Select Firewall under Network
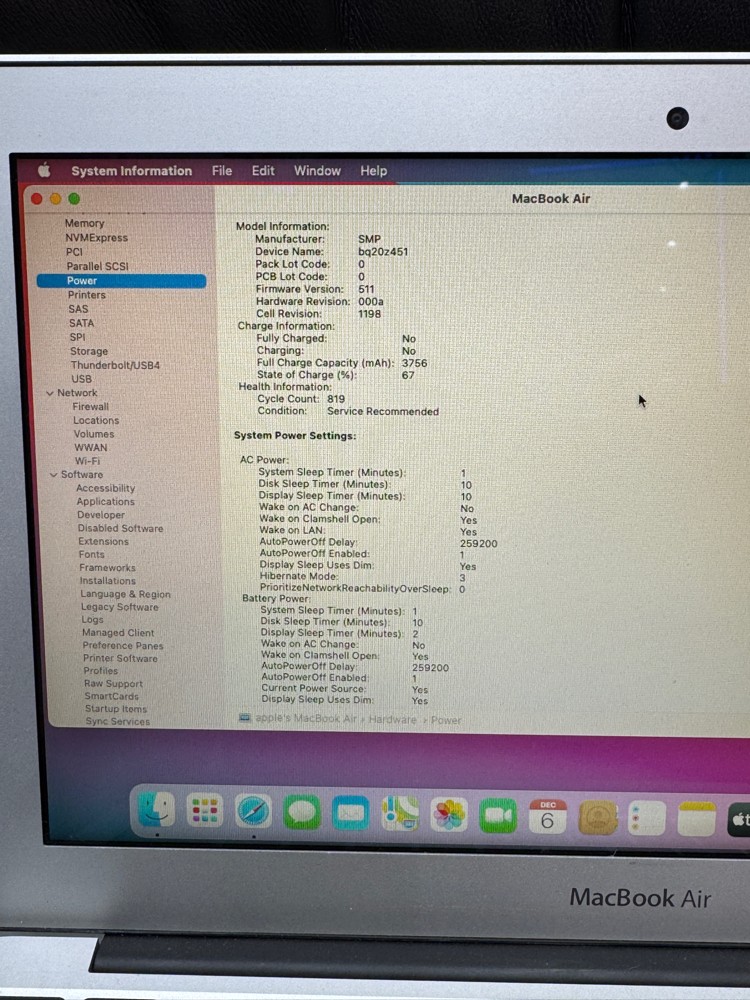750x1000 pixels. point(90,406)
